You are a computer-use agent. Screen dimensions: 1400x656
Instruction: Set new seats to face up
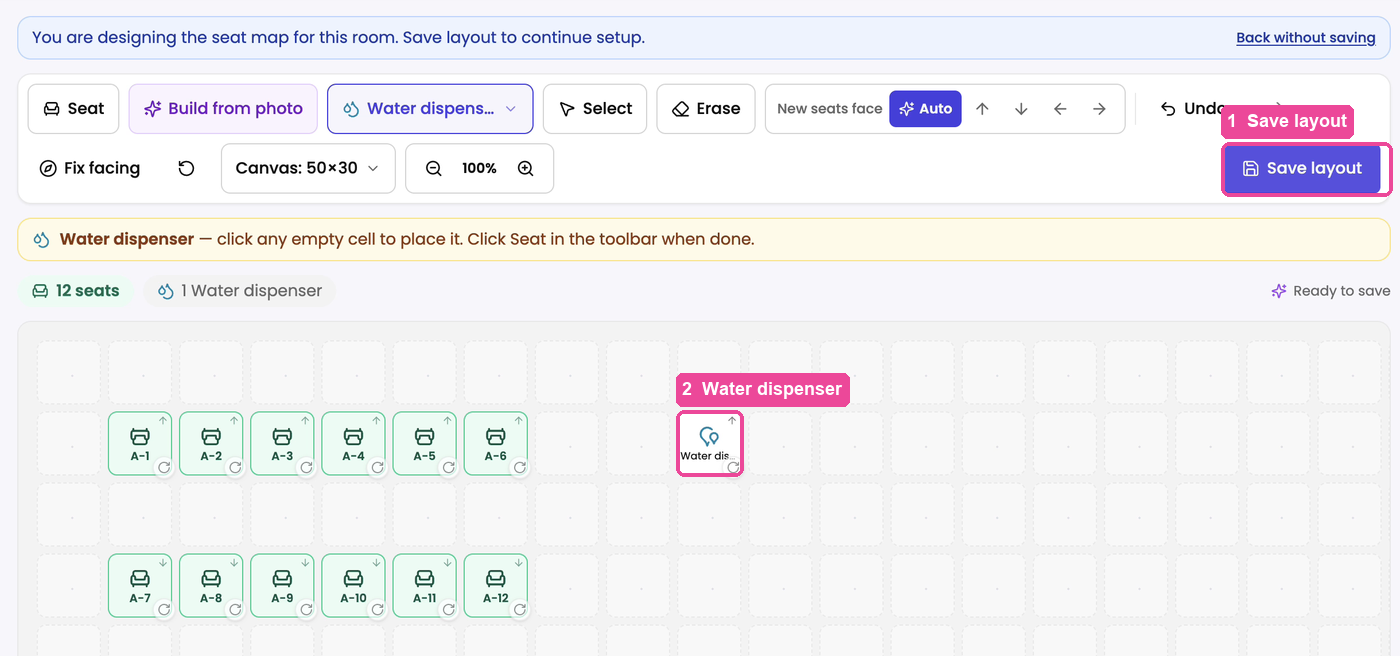coord(982,109)
